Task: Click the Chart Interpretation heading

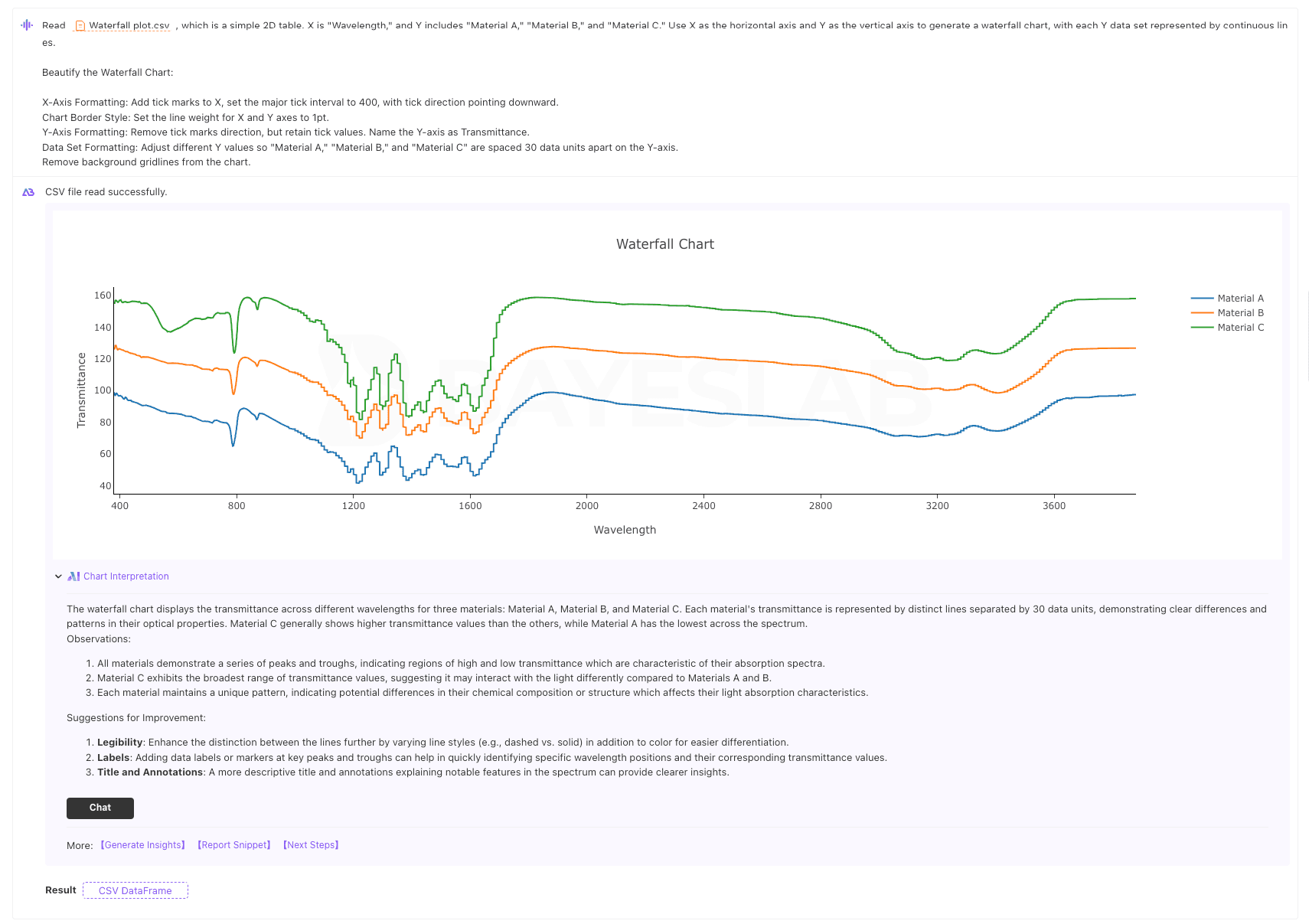Action: click(x=126, y=576)
